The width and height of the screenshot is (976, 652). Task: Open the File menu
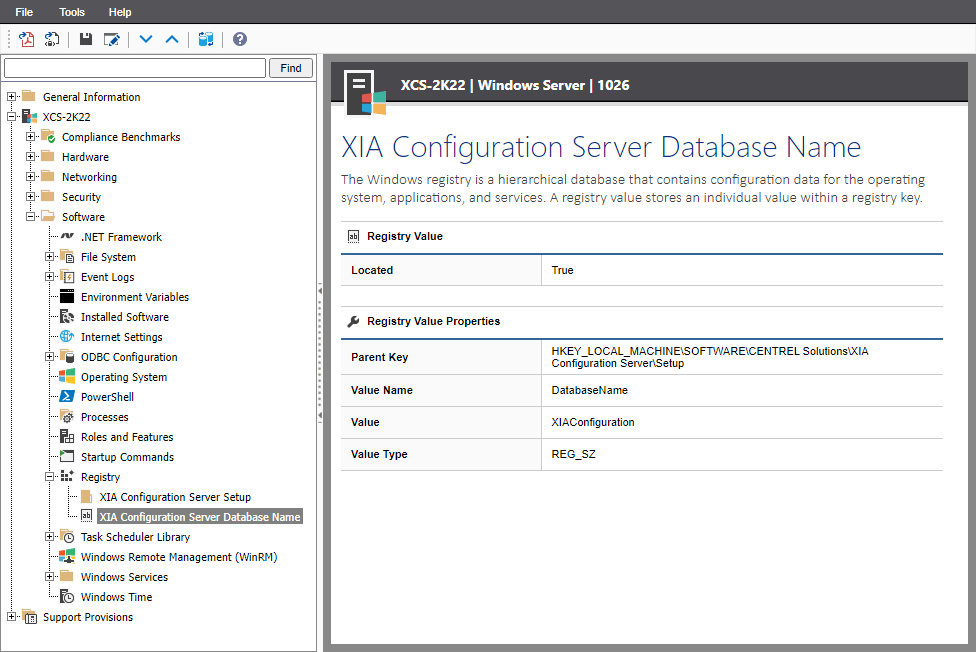tap(24, 12)
